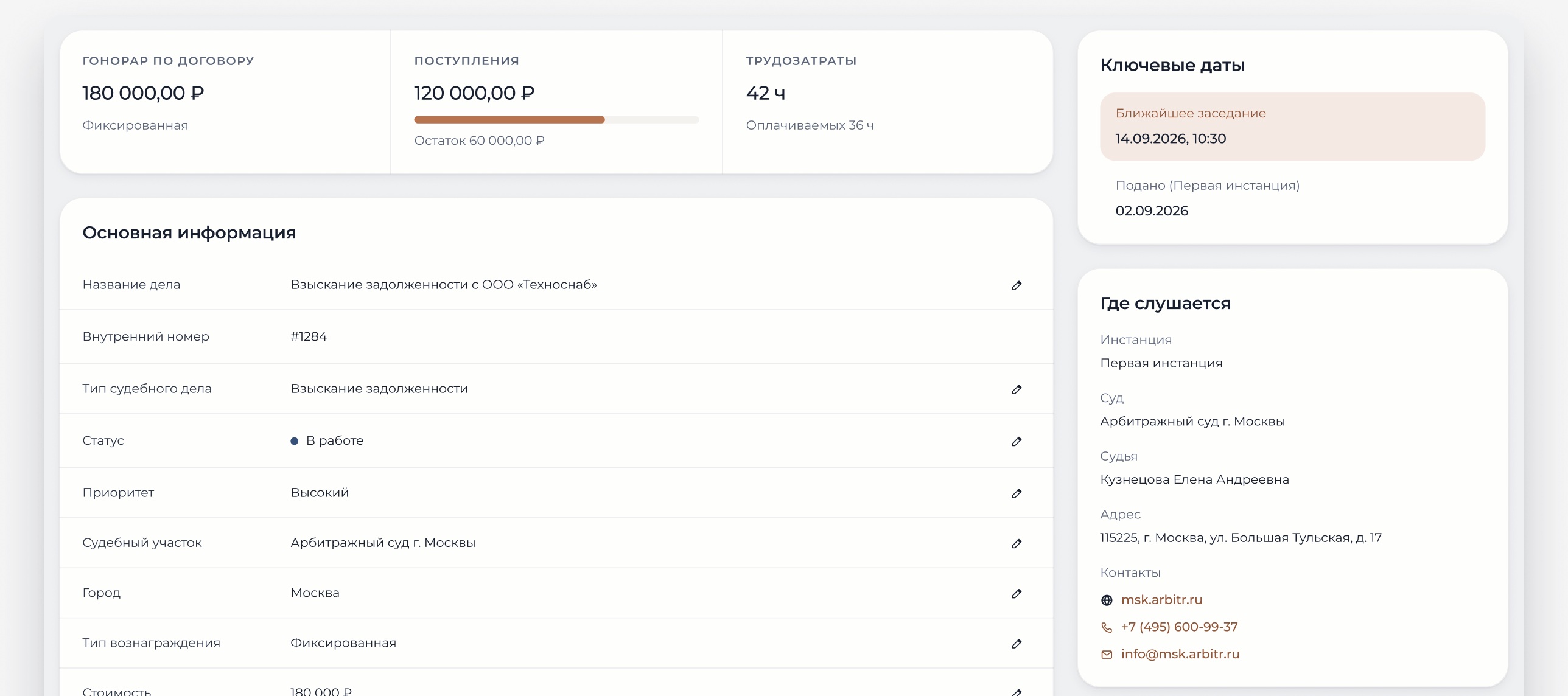Edit the Статус row pencil icon
The width and height of the screenshot is (1568, 696).
(x=1017, y=442)
